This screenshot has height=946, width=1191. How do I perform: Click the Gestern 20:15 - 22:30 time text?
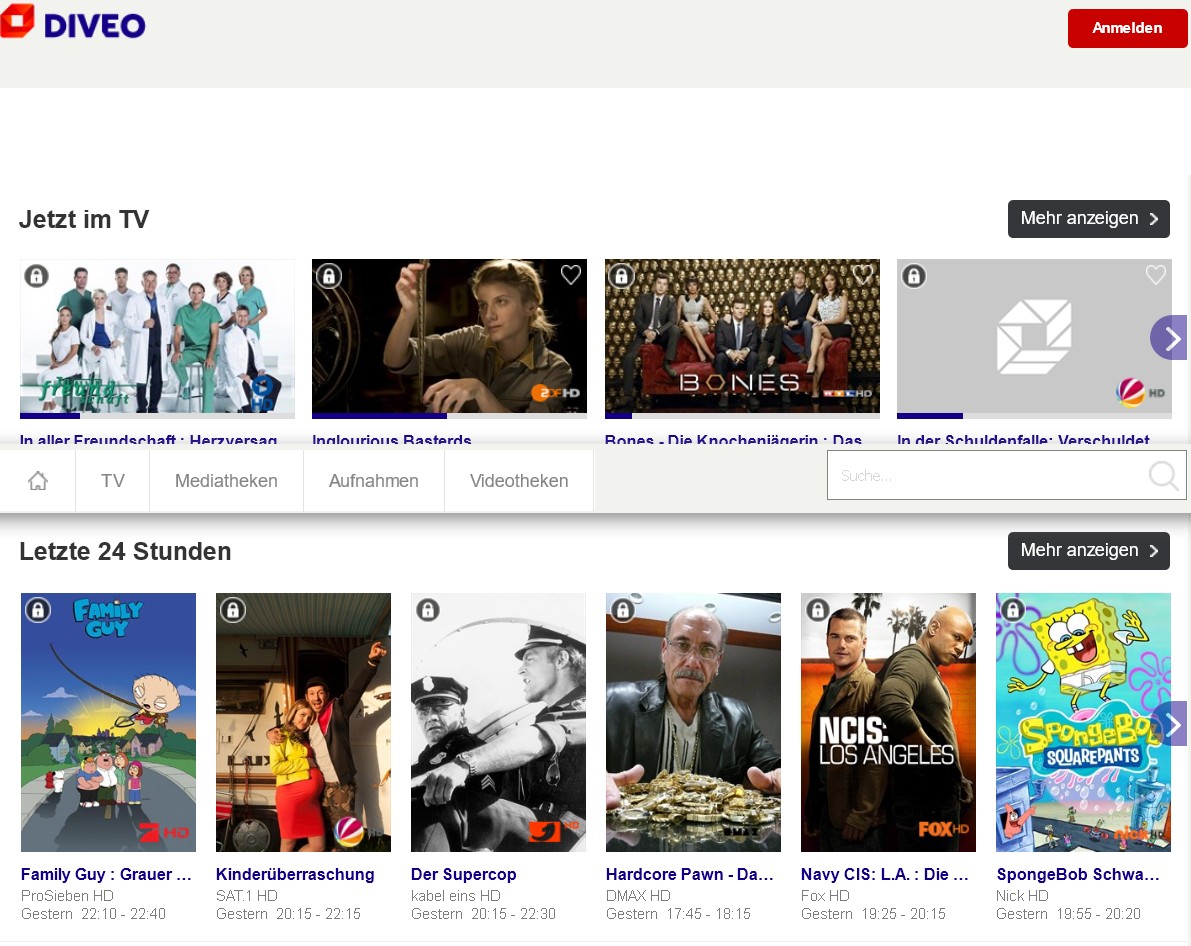(x=484, y=914)
